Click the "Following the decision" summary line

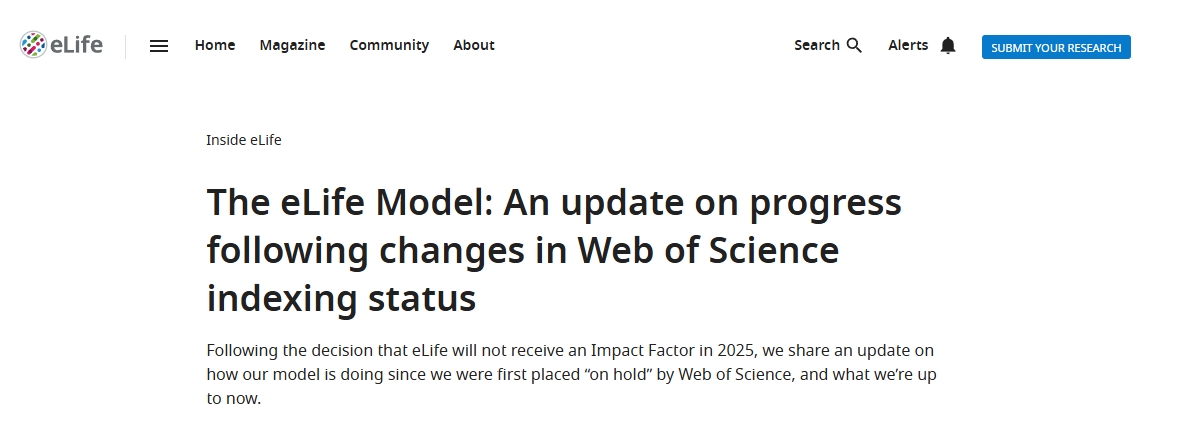[x=570, y=351]
